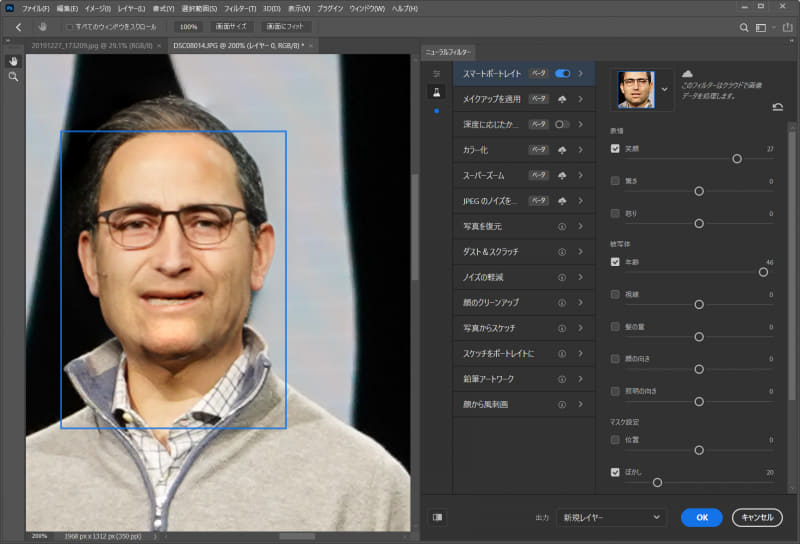Image resolution: width=800 pixels, height=544 pixels.
Task: Enable the 深度に応じたかすみ filter toggle
Action: point(562,124)
